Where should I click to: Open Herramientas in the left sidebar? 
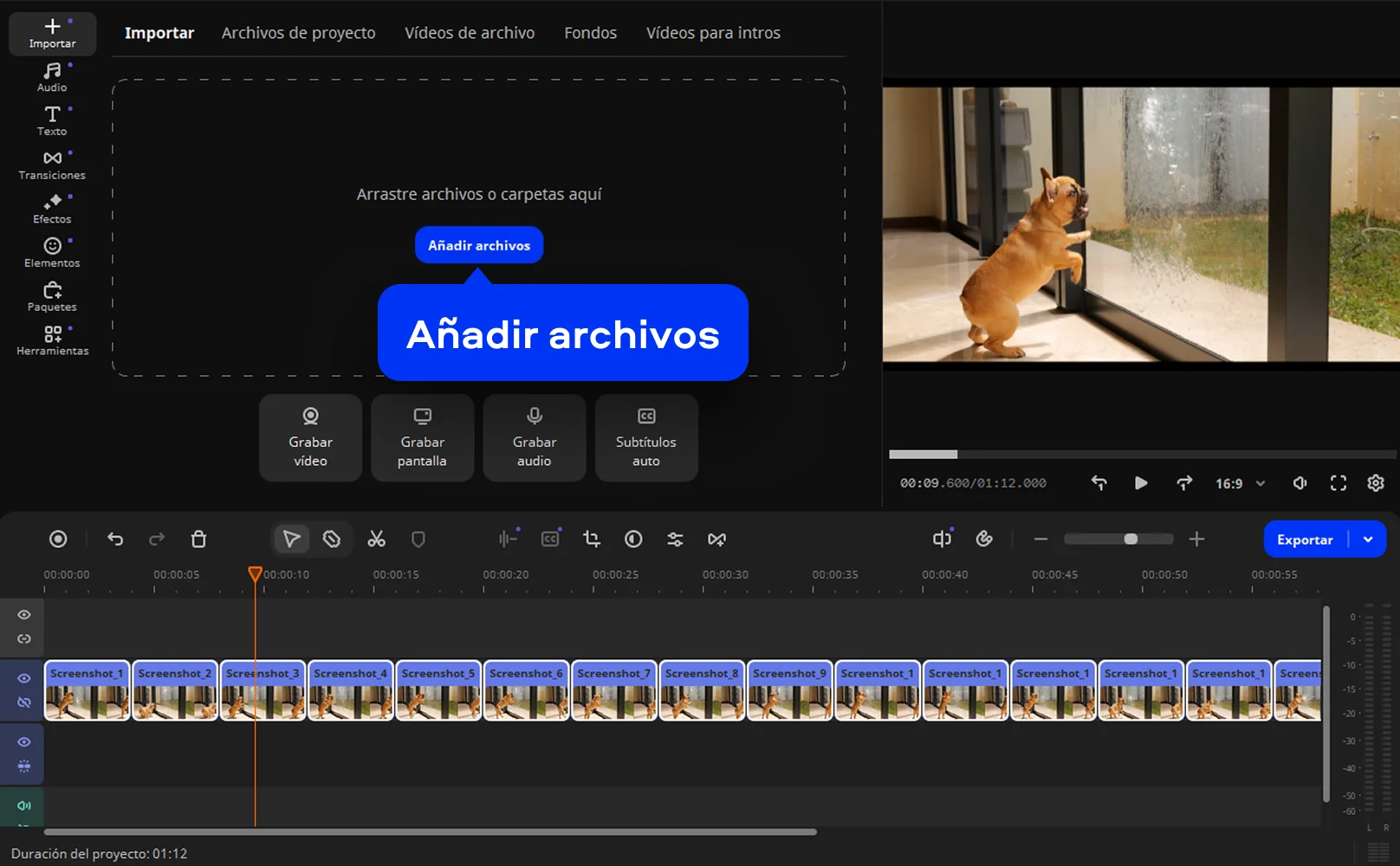coord(52,340)
